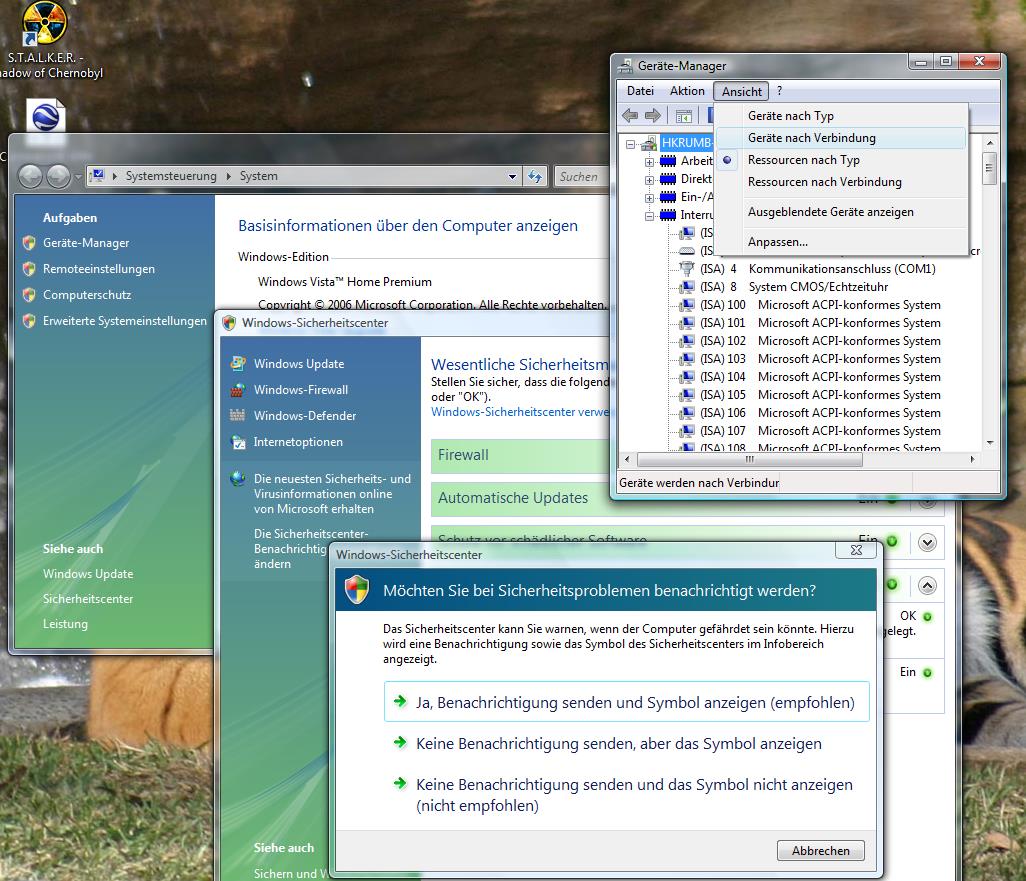Close the notification dialog with the X button
The width and height of the screenshot is (1026, 881).
tap(856, 550)
